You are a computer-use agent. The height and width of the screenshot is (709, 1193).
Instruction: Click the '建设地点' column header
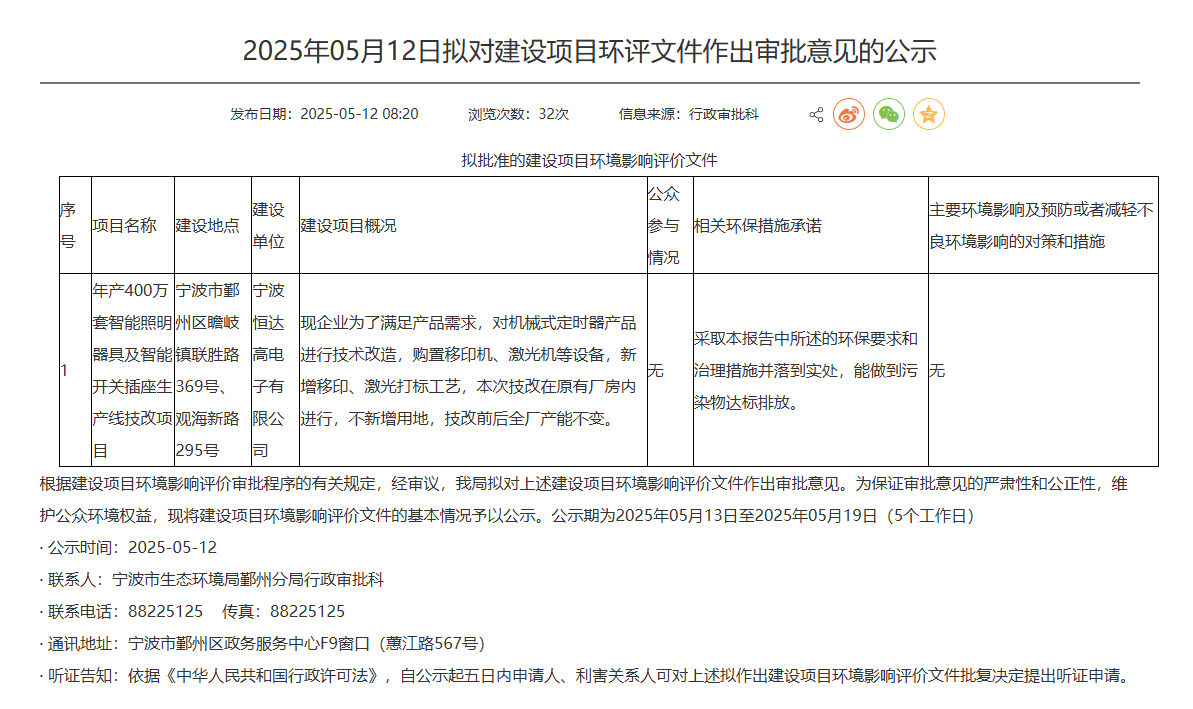pyautogui.click(x=213, y=225)
